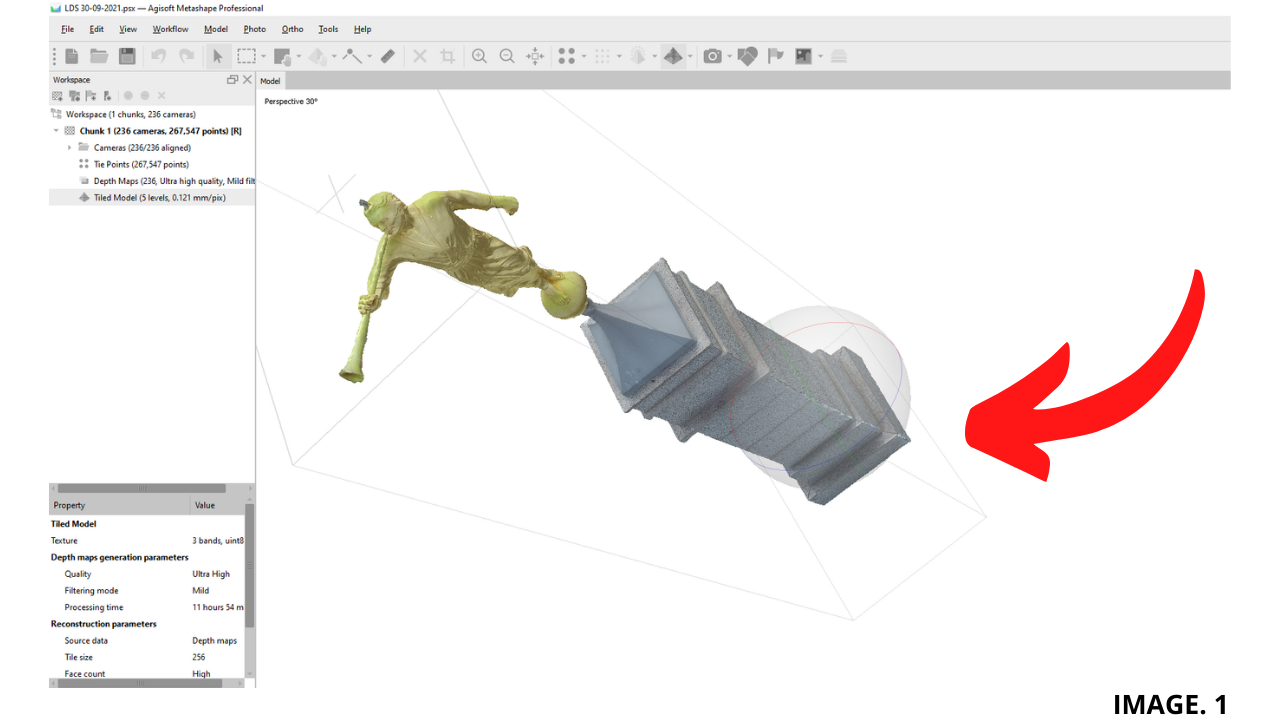Viewport: 1280px width, 720px height.
Task: Open the Photo menu
Action: click(255, 29)
